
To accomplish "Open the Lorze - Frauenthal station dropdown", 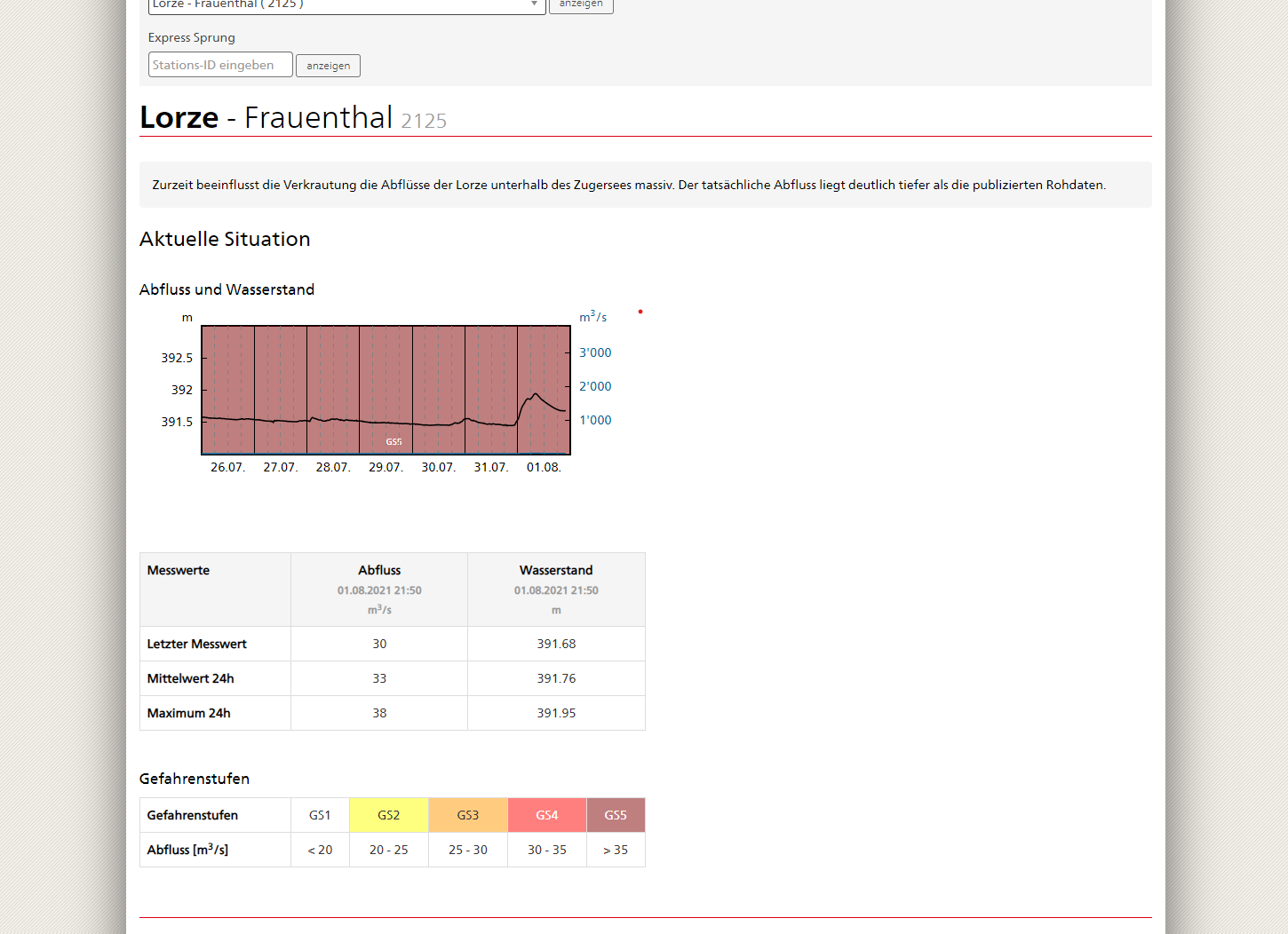I will click(x=346, y=5).
